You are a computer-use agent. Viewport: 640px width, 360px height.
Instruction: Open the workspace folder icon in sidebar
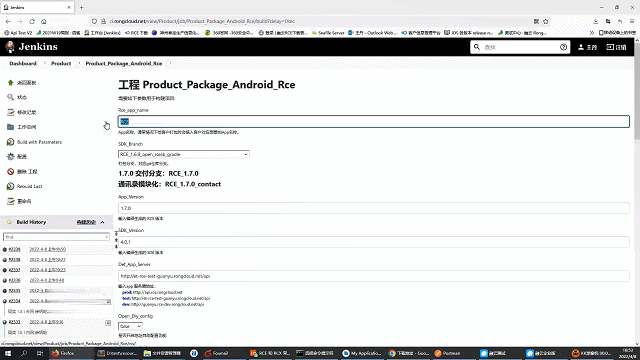coord(11,127)
